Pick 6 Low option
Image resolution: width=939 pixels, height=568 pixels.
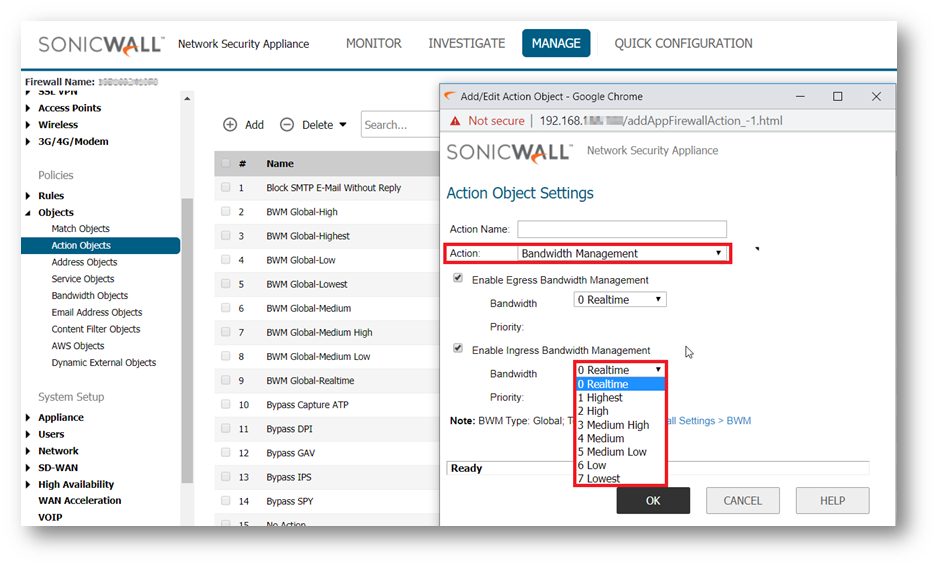[620, 465]
